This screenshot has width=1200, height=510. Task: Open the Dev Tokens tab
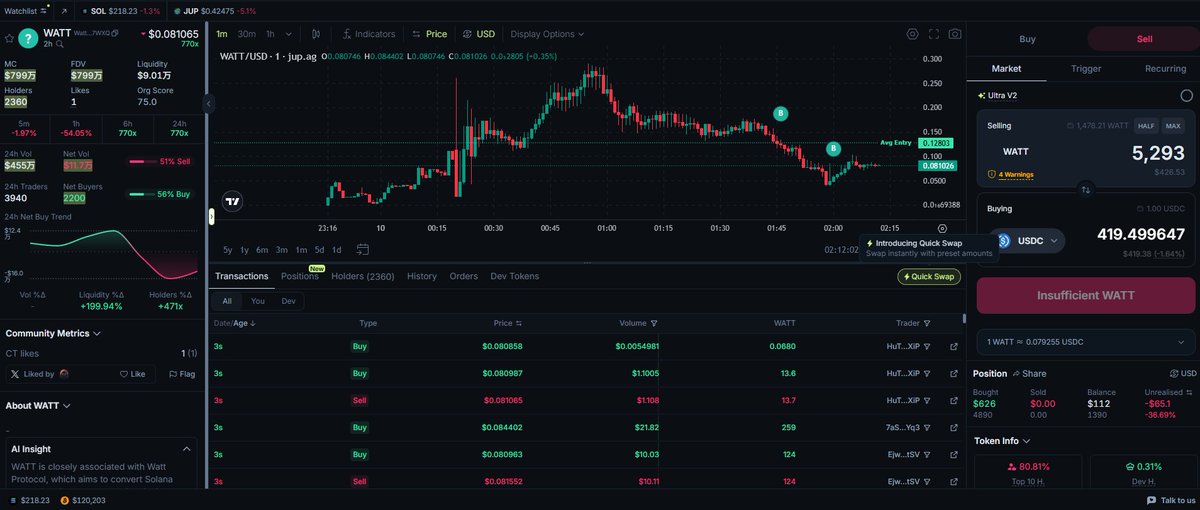point(514,276)
